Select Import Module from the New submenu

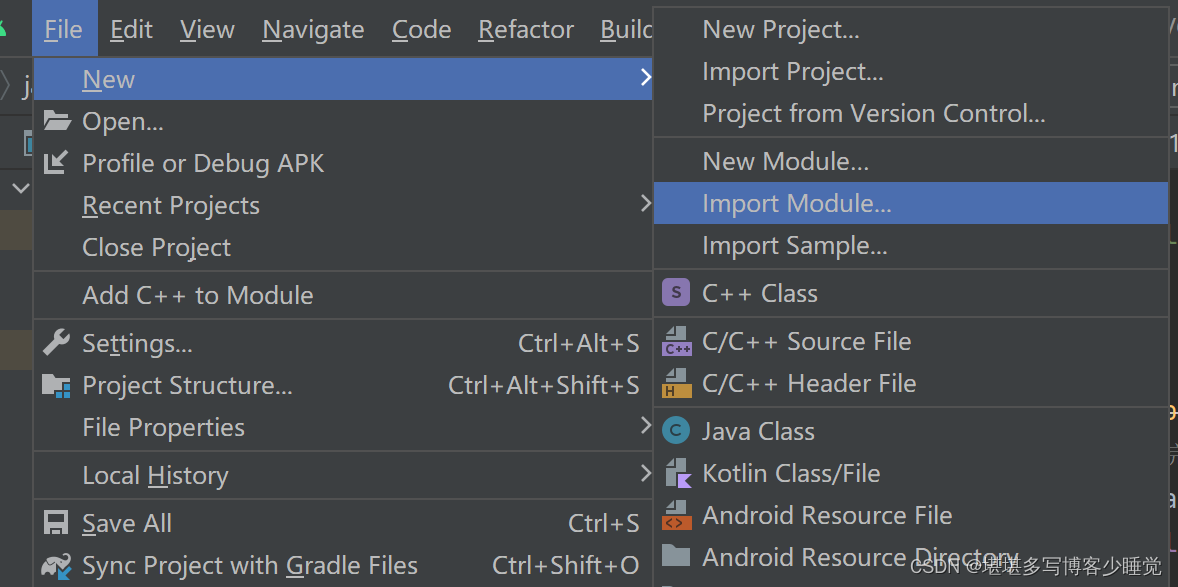[796, 204]
